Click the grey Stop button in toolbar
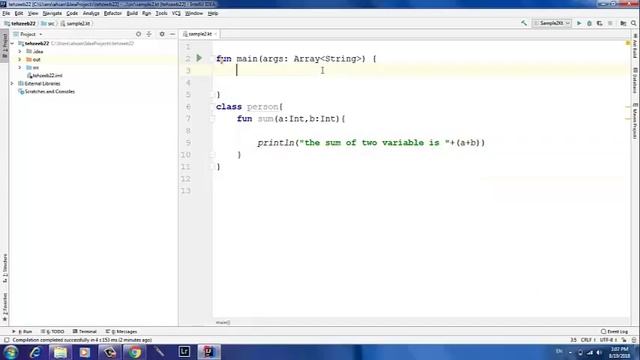Image resolution: width=640 pixels, height=360 pixels. pos(610,23)
